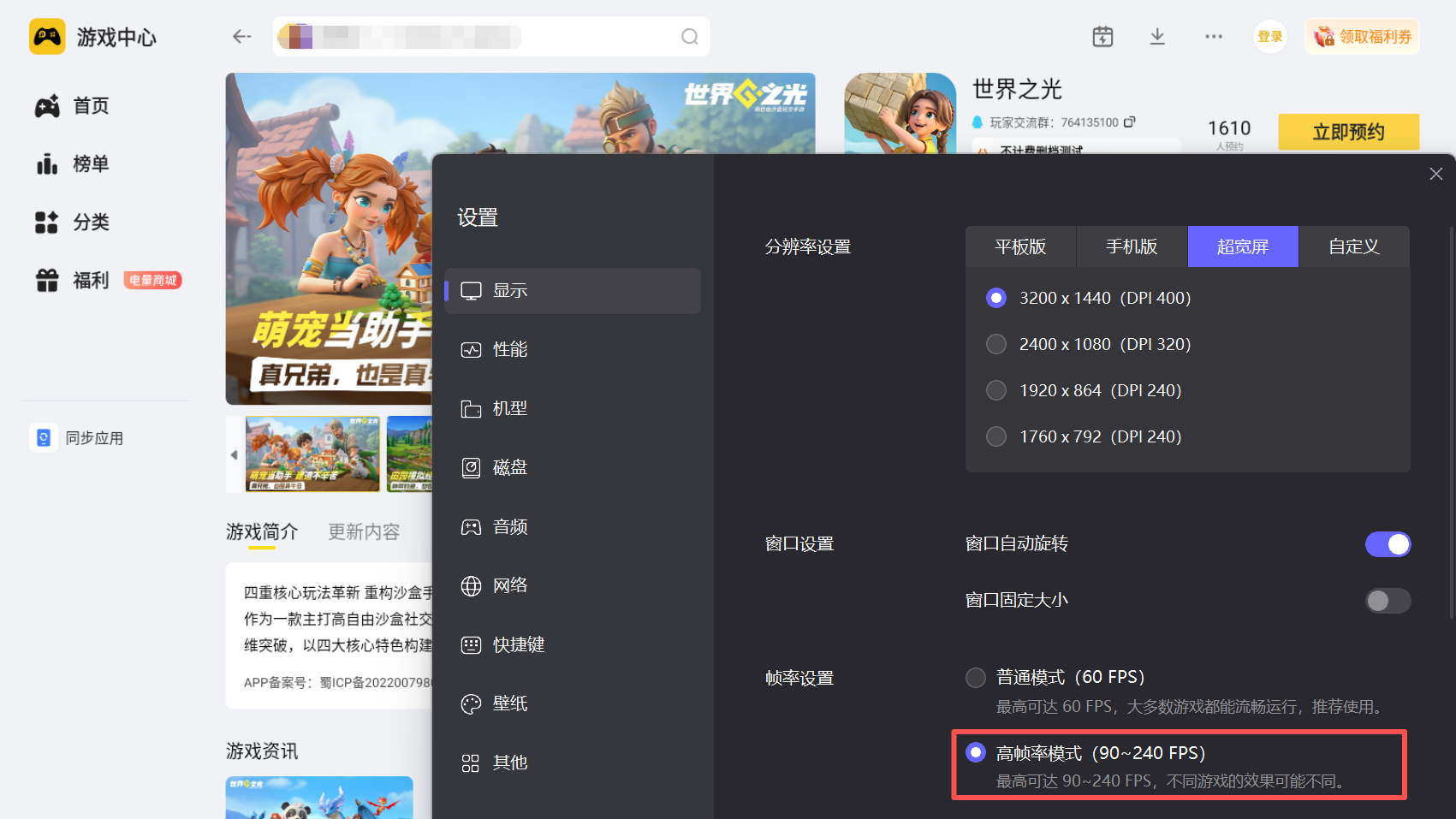Viewport: 1456px width, 819px height.
Task: Click the 世界之光 game app icon
Action: (x=900, y=114)
